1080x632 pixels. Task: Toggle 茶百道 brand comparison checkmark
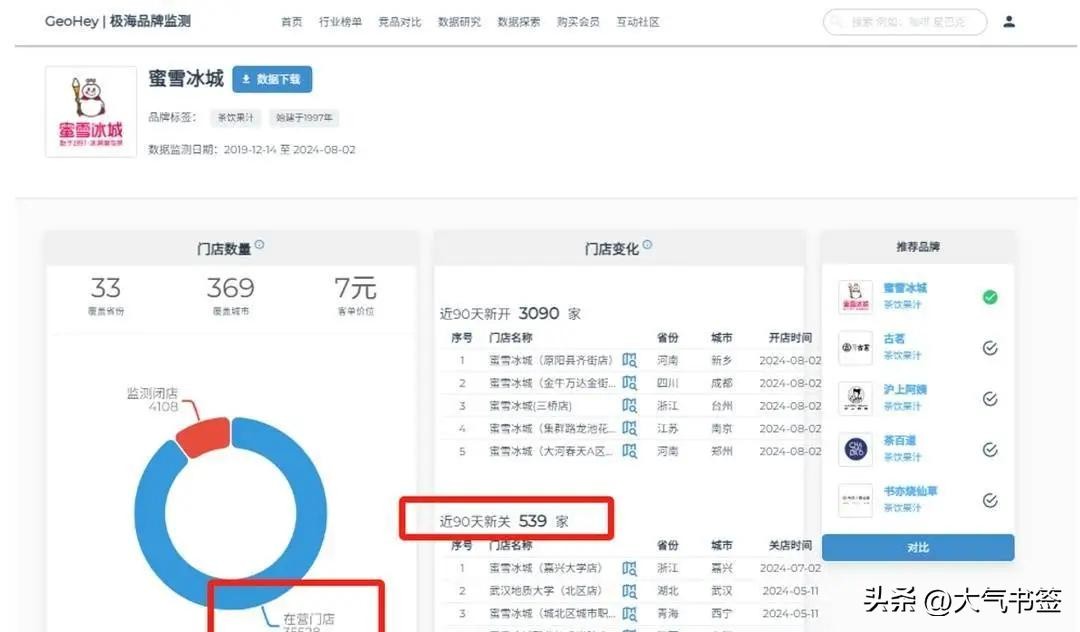989,450
